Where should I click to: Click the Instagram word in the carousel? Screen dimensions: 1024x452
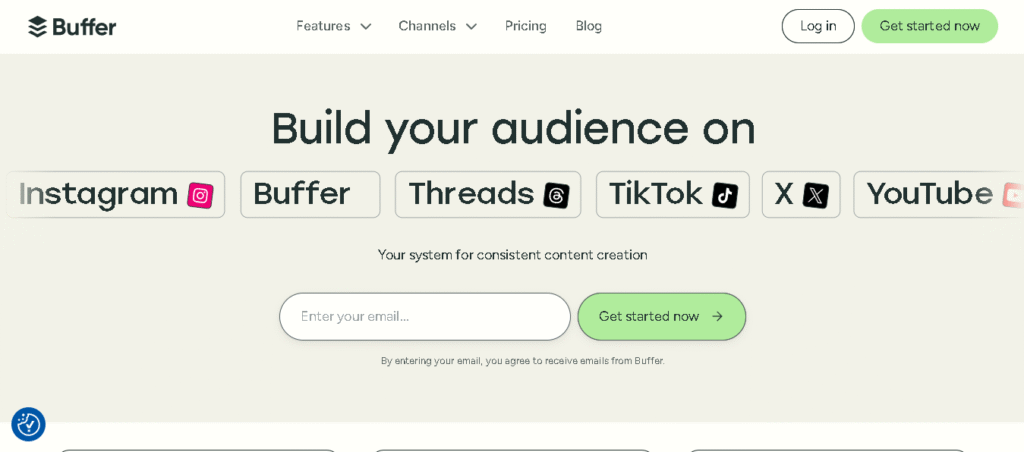[98, 194]
